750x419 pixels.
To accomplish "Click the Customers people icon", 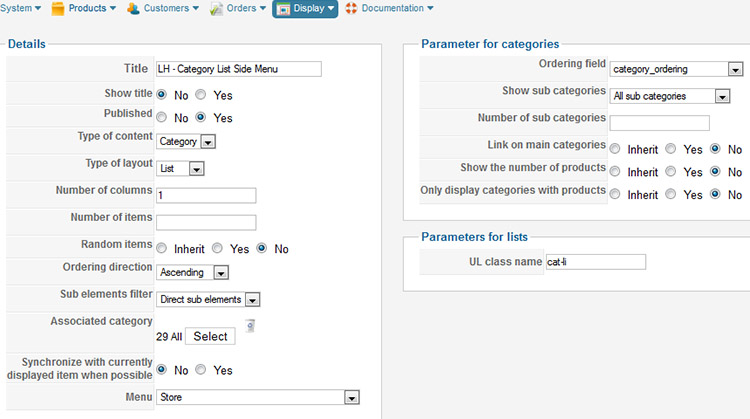I will pyautogui.click(x=133, y=9).
